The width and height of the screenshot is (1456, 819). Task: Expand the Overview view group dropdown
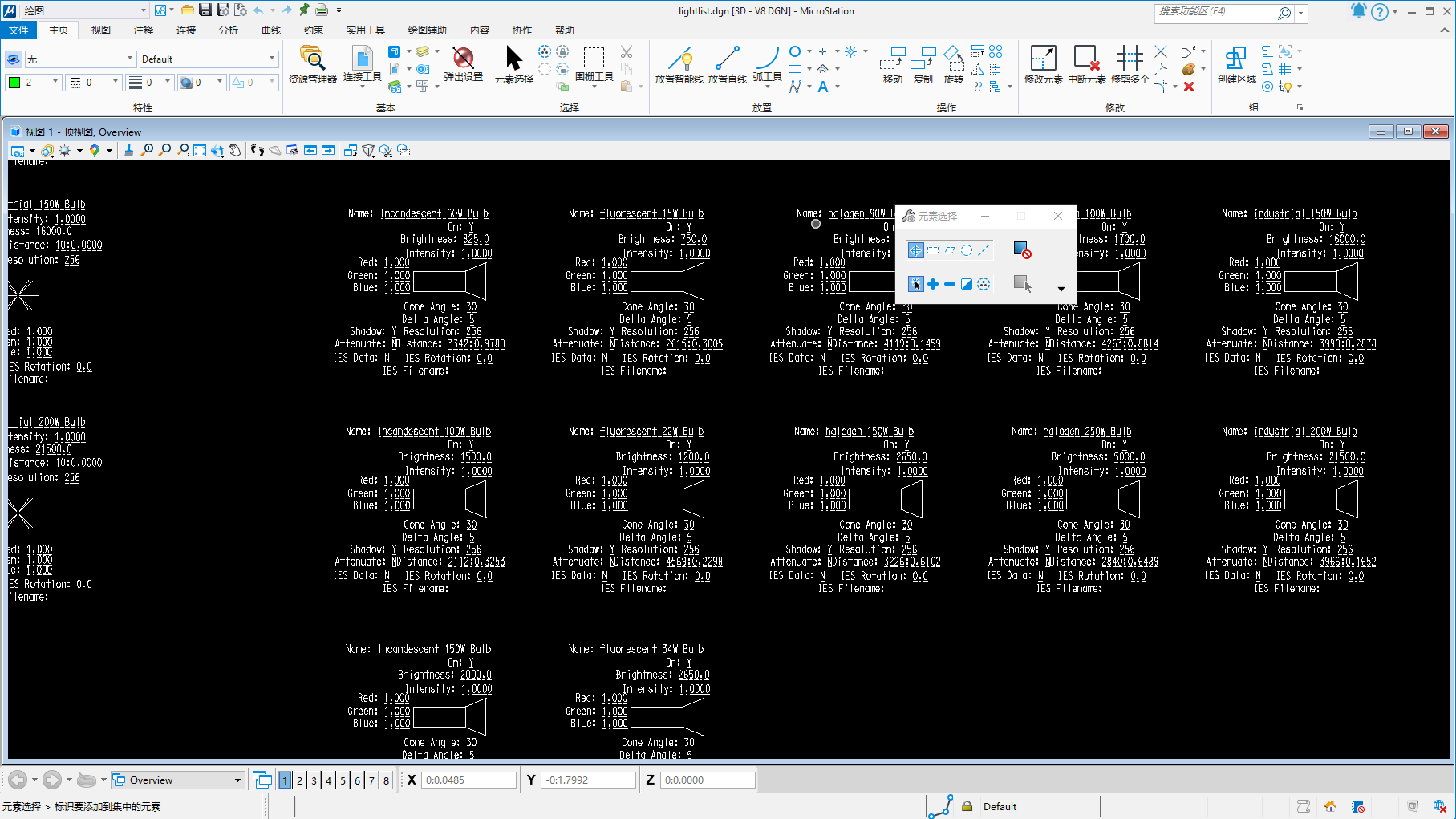(x=237, y=780)
